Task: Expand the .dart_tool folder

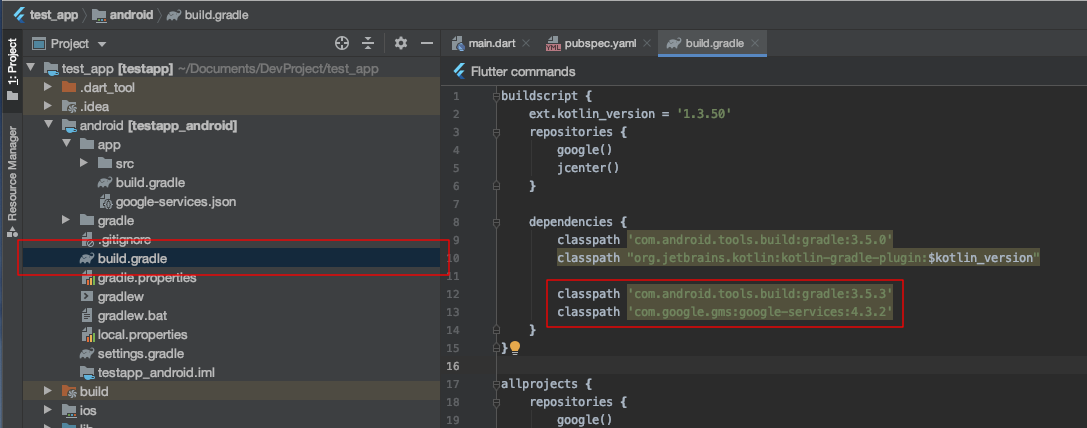Action: pos(48,87)
